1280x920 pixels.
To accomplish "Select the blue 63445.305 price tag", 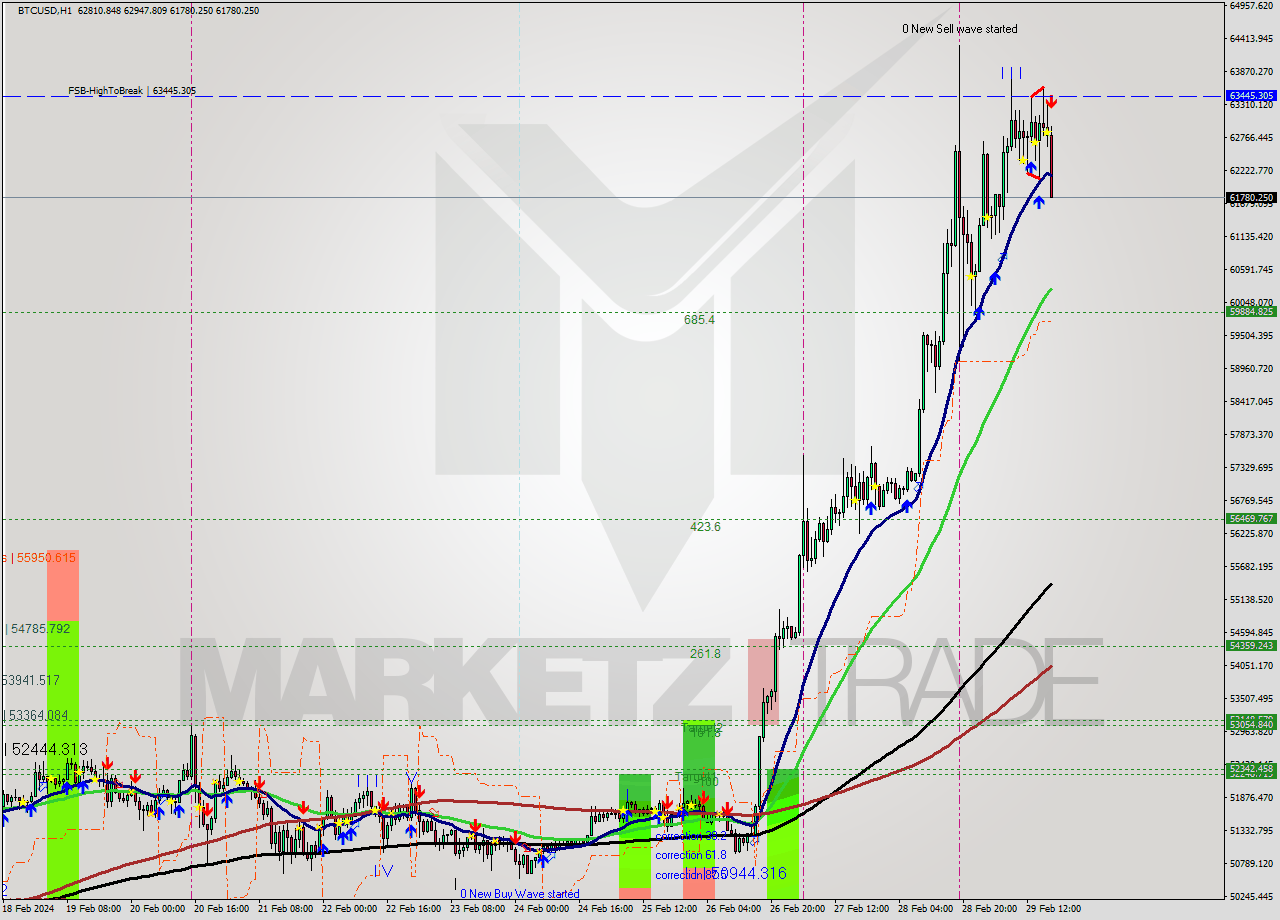I will point(1251,97).
